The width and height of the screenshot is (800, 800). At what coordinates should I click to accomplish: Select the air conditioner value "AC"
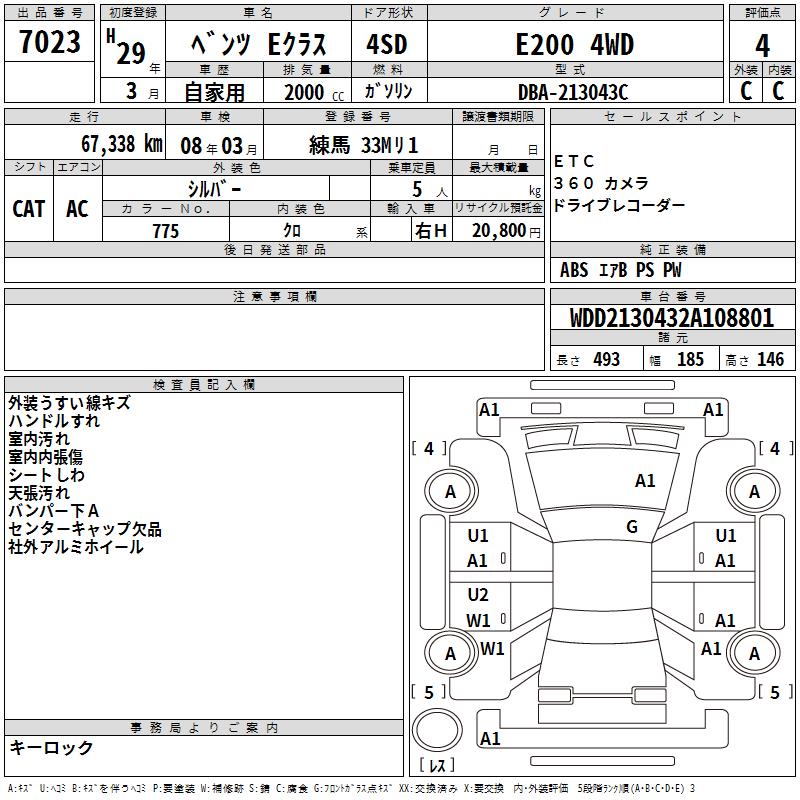[x=77, y=209]
